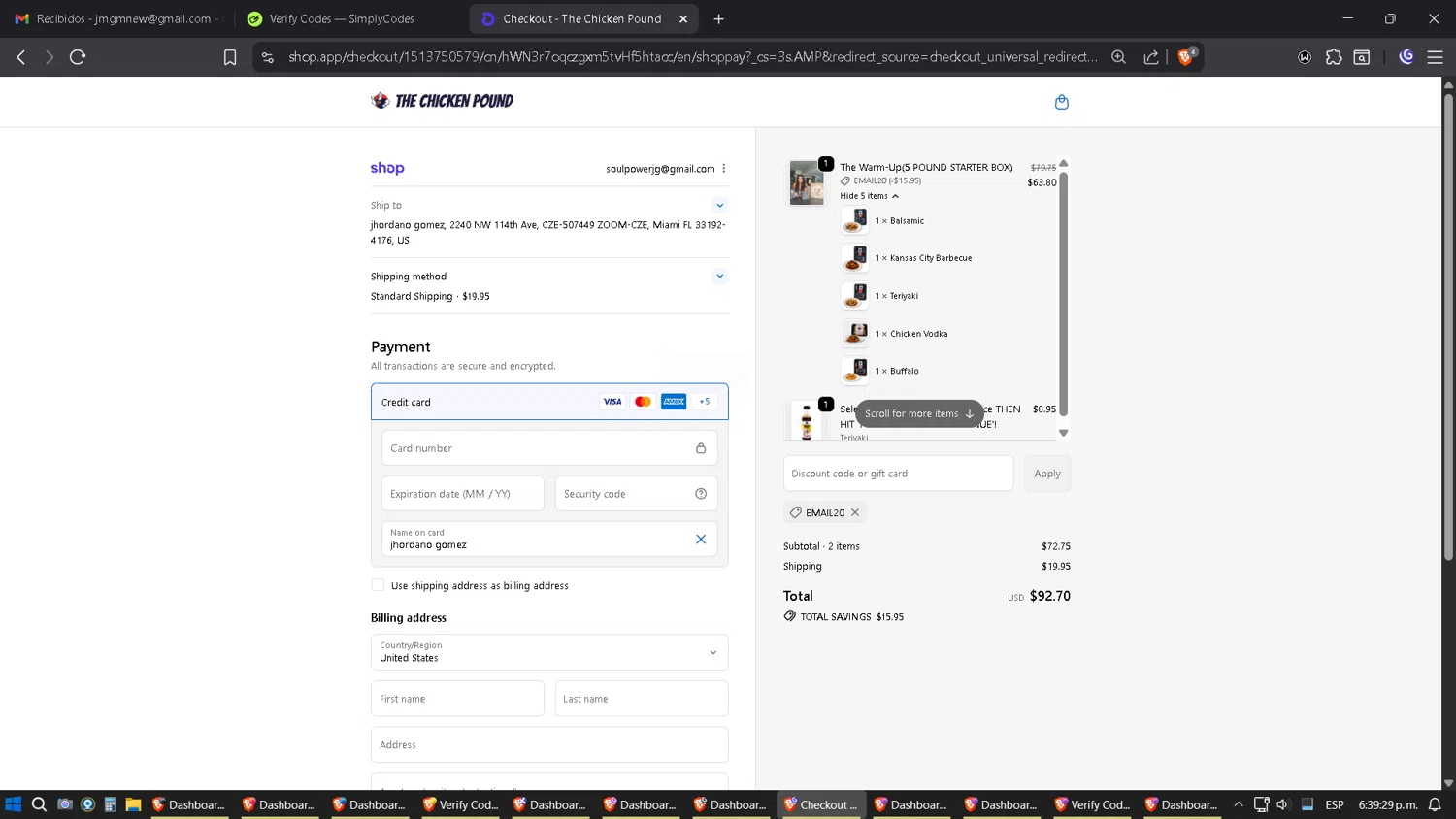1456x819 pixels.
Task: Click the Mastercard icon
Action: [x=643, y=402]
